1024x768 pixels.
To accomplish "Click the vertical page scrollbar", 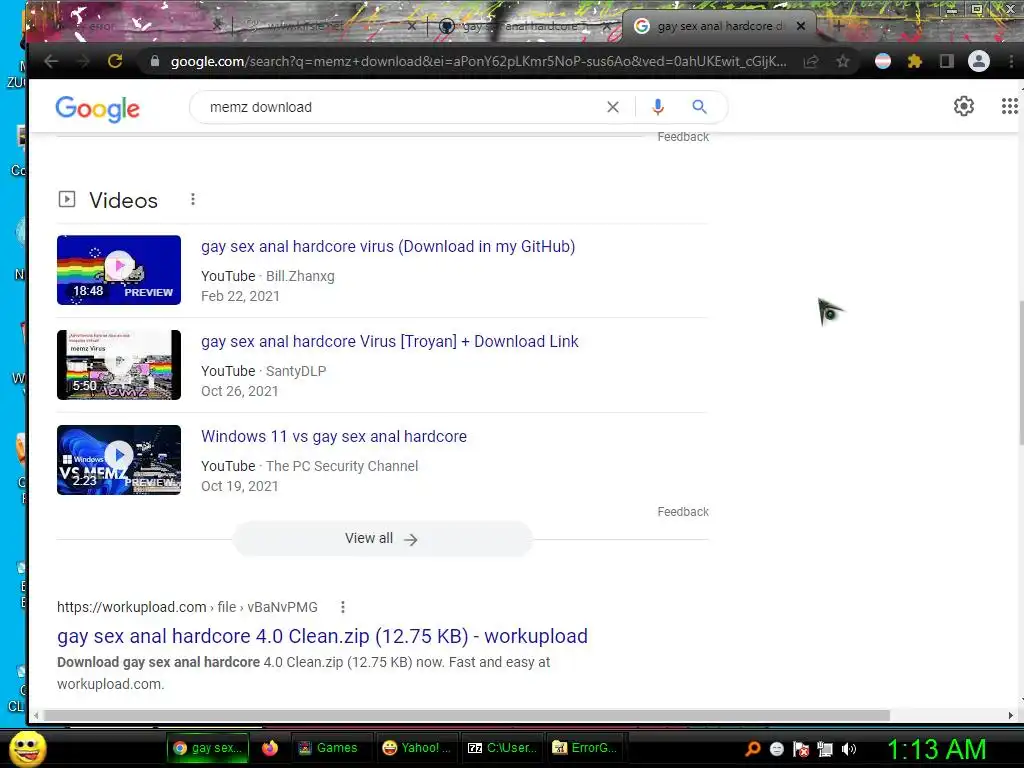I will (x=1020, y=372).
